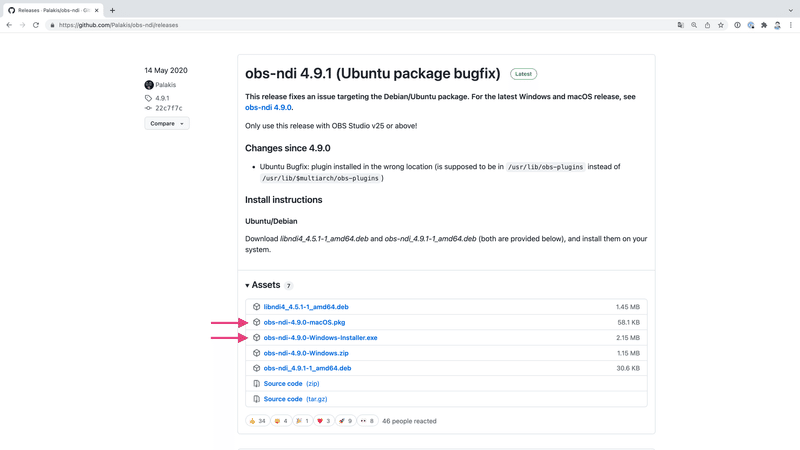Click the eyes reaction with 8
The width and height of the screenshot is (800, 450).
pyautogui.click(x=367, y=421)
